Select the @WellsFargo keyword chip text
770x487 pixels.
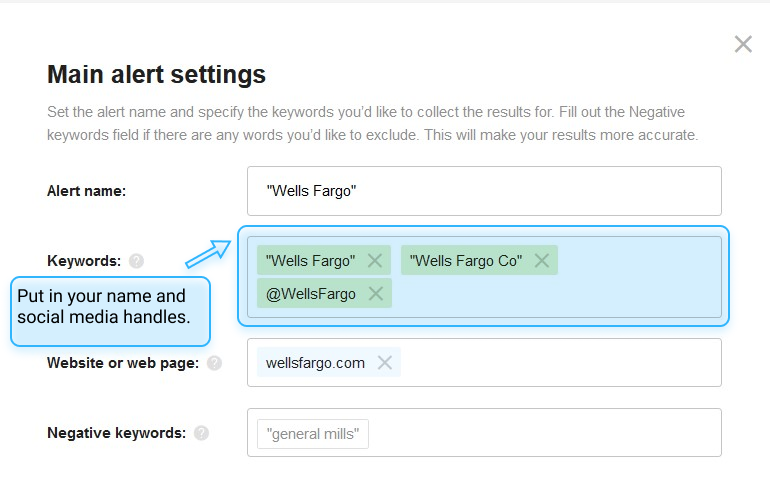[310, 294]
